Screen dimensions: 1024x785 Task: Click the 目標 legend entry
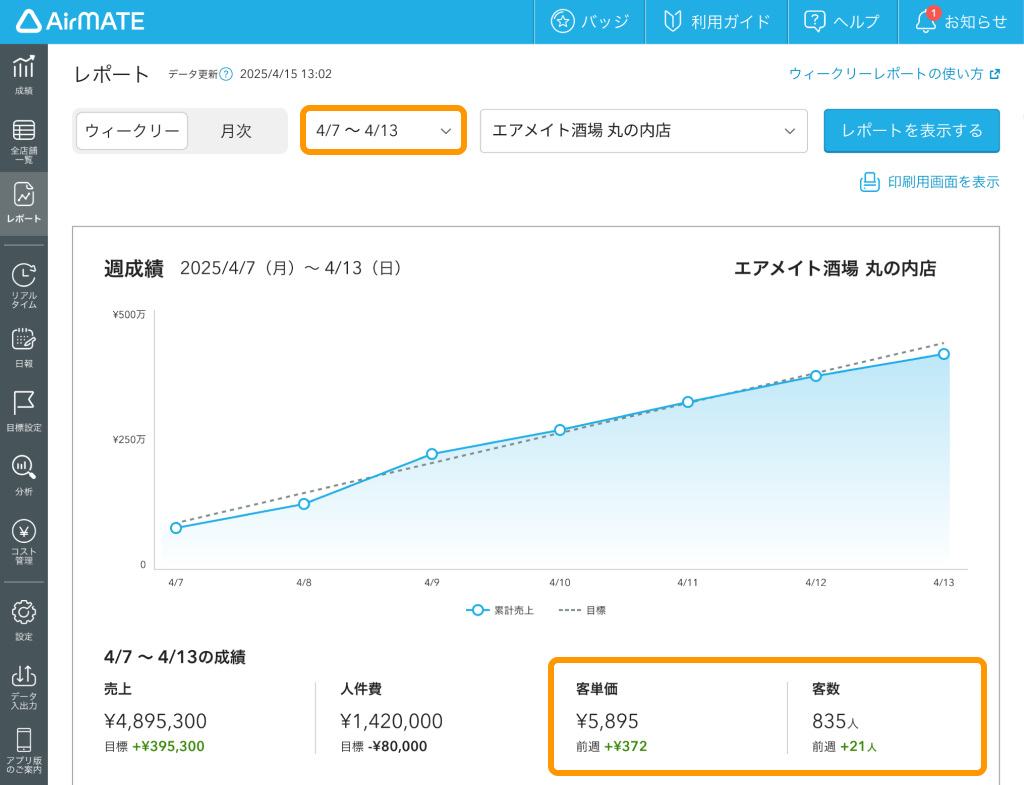click(x=582, y=610)
